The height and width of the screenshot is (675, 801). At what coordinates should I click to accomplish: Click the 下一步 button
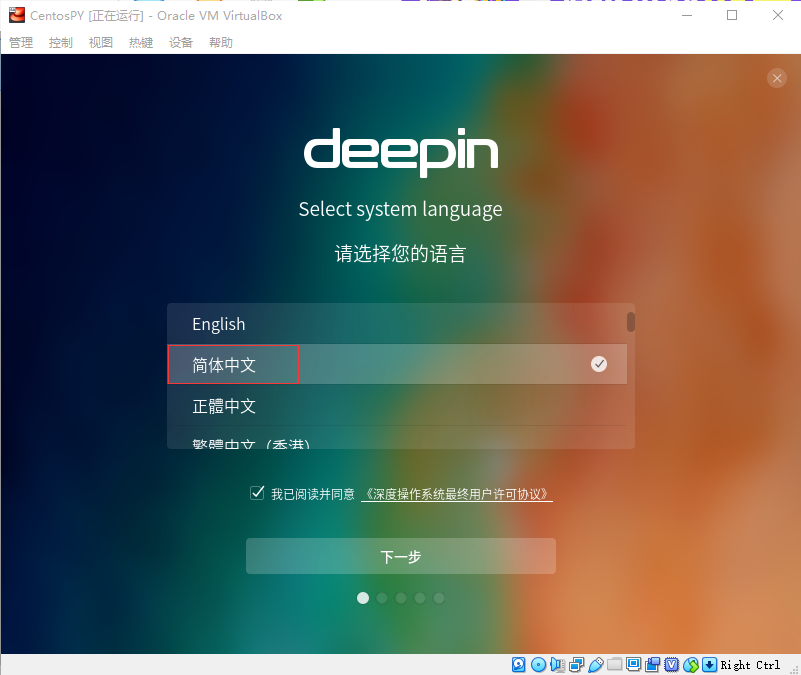click(400, 556)
